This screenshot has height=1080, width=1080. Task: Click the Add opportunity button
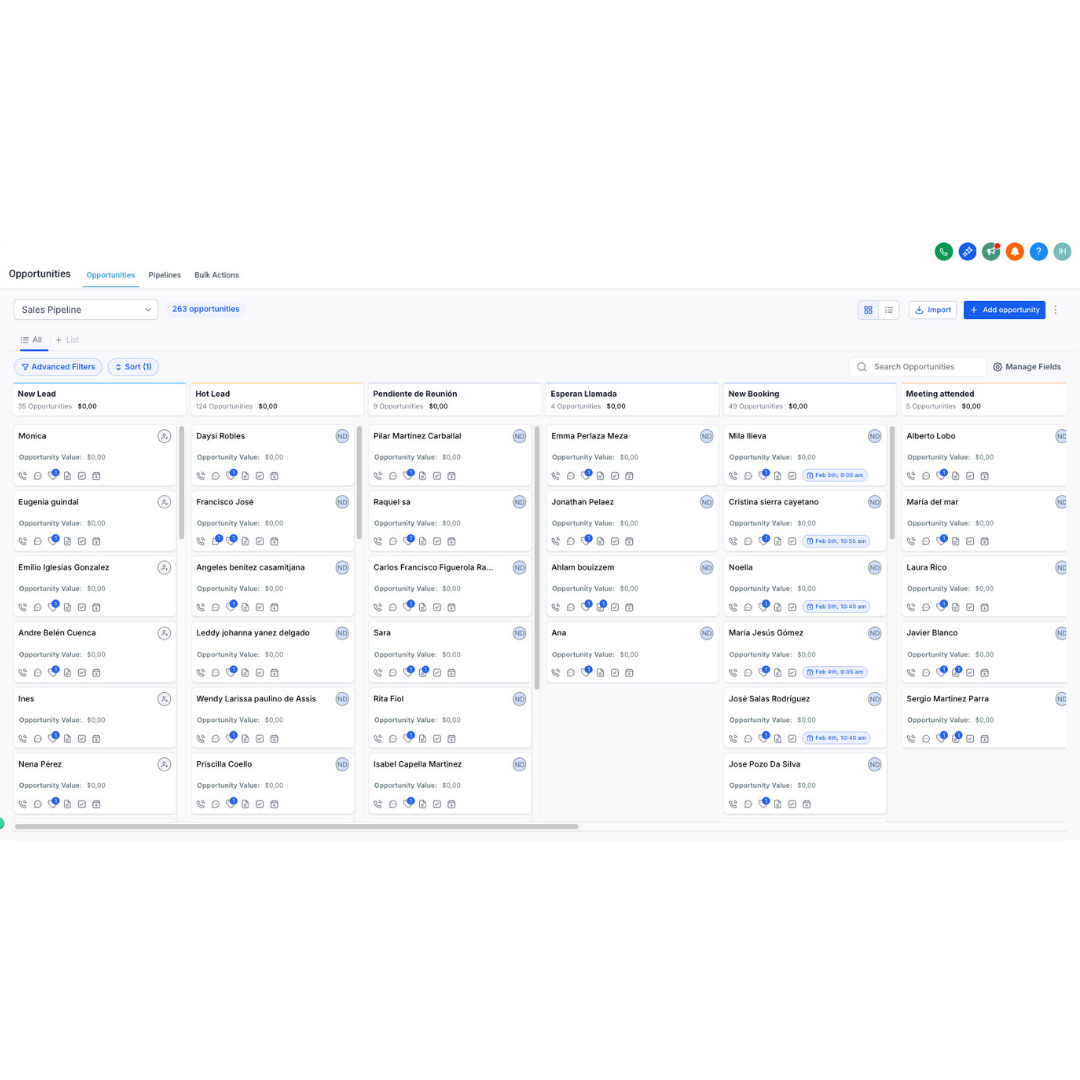(x=1004, y=310)
